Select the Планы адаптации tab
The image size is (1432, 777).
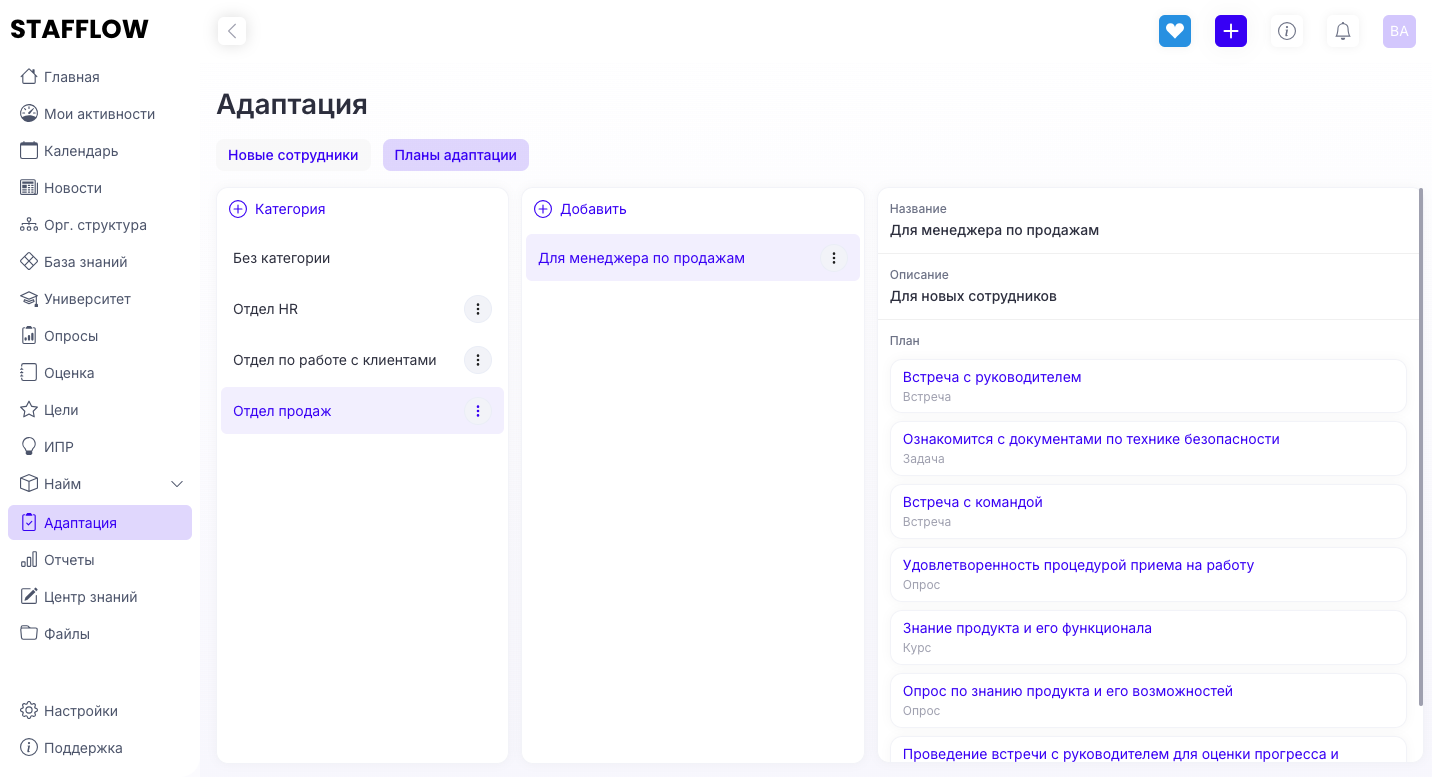(x=456, y=155)
